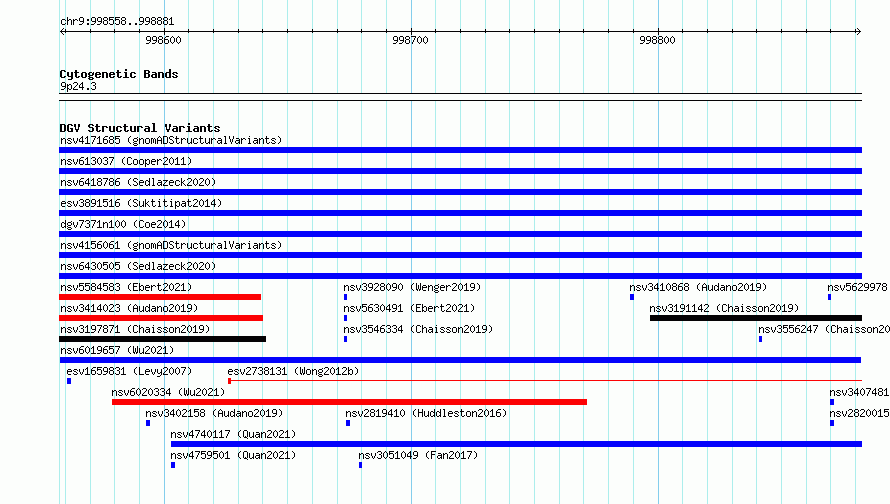Click the nsv6019657 (Wu2021) label
Viewport: 890px width, 504px height.
[117, 350]
